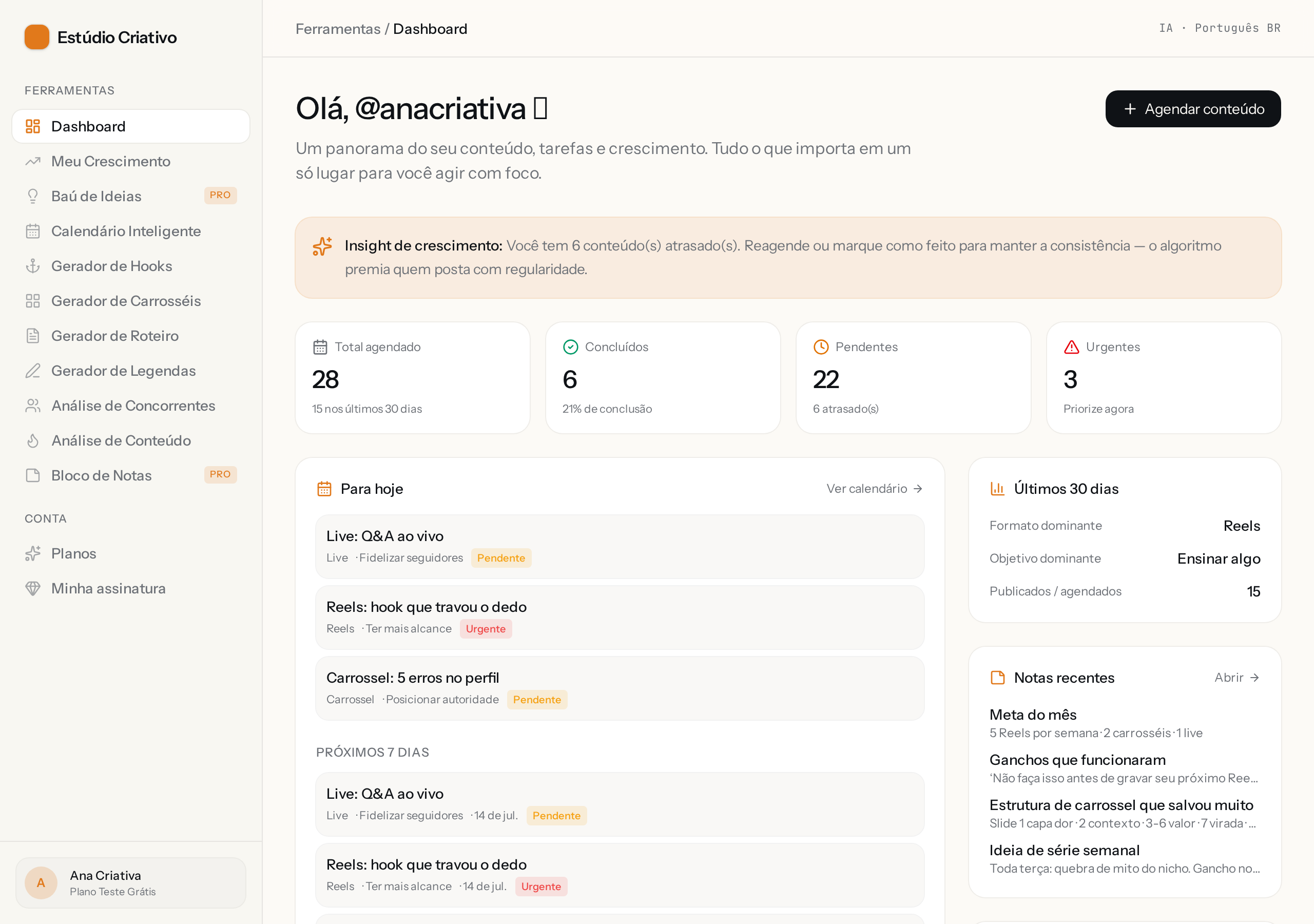This screenshot has width=1314, height=924.
Task: Click the user avatar with letter A
Action: pos(41,883)
